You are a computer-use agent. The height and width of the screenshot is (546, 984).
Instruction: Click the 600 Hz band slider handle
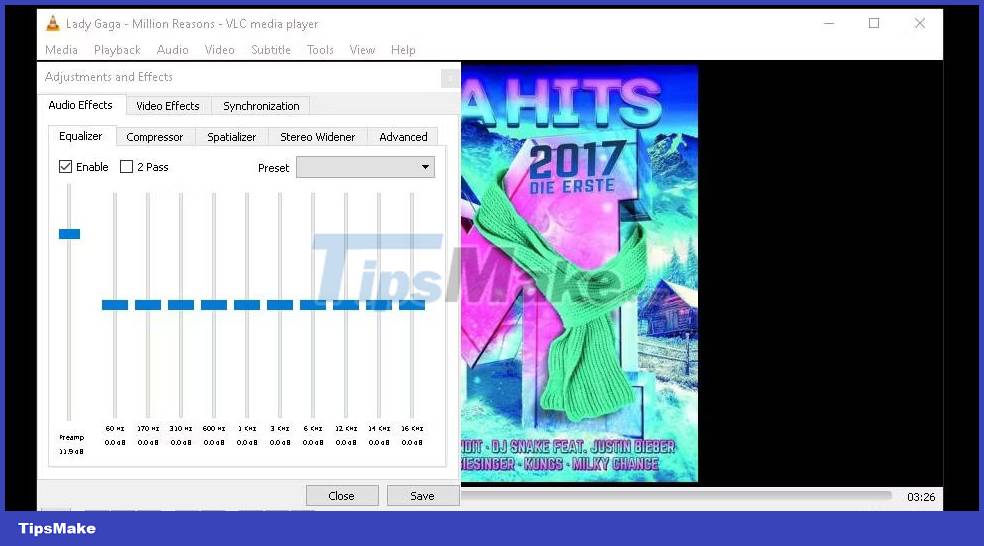(214, 305)
